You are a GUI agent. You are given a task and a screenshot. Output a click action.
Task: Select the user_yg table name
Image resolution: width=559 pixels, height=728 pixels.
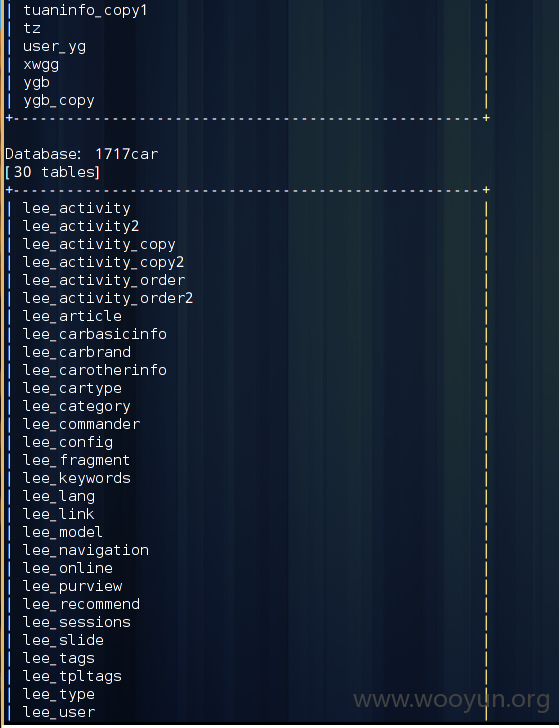54,46
